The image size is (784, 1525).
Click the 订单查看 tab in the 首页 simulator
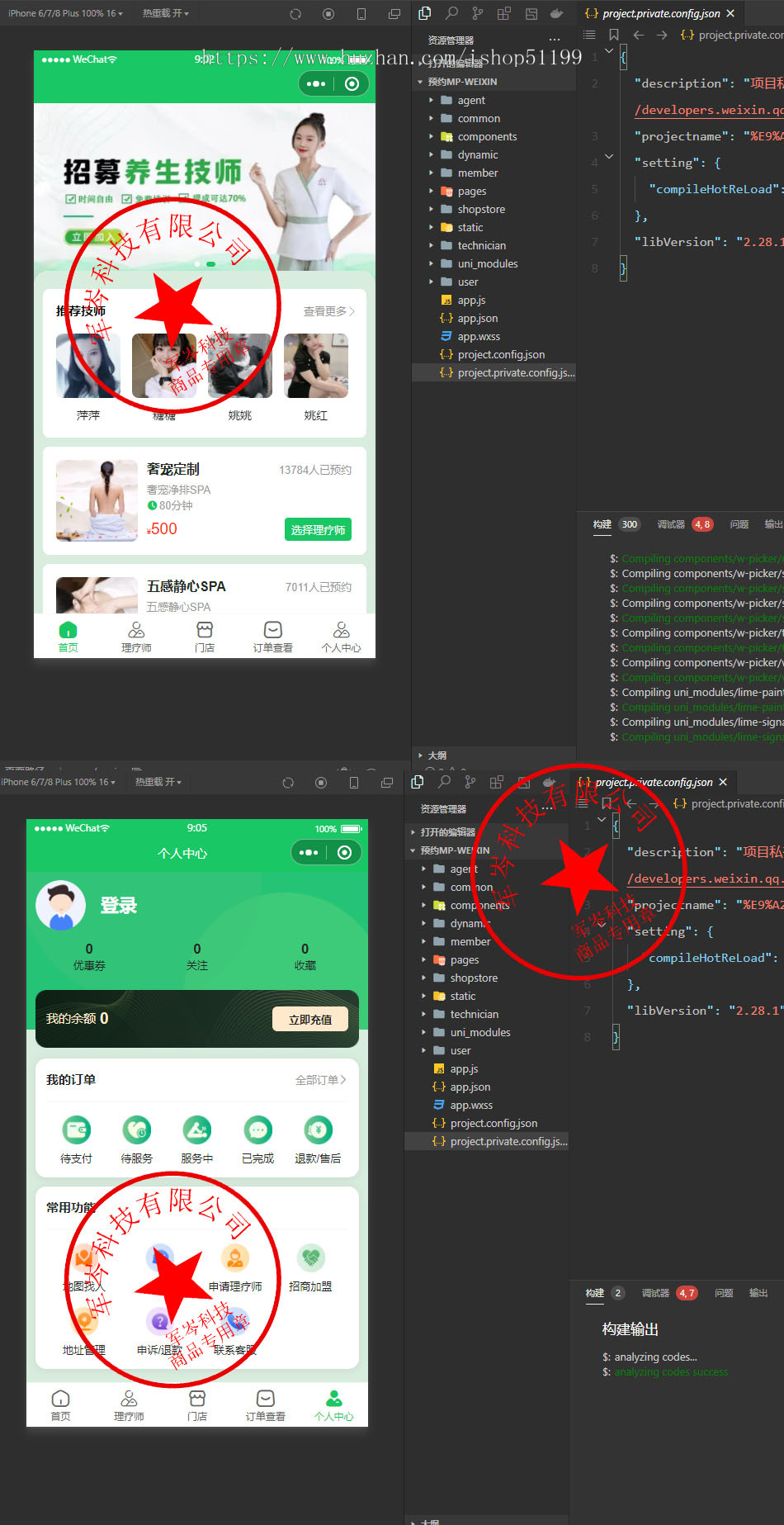(273, 637)
